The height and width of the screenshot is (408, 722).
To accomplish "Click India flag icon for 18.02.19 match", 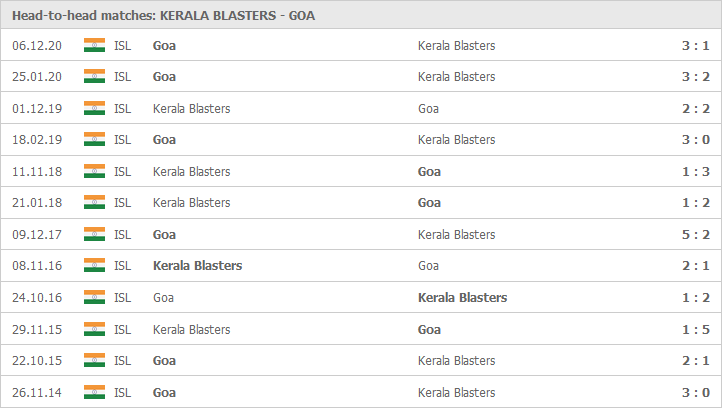I will 94,140.
